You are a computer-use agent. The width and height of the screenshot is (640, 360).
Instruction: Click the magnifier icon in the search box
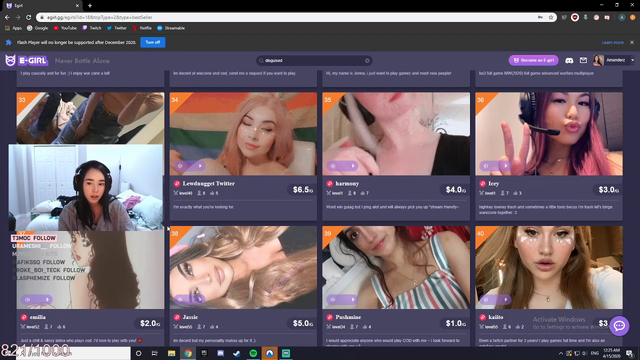(261, 60)
